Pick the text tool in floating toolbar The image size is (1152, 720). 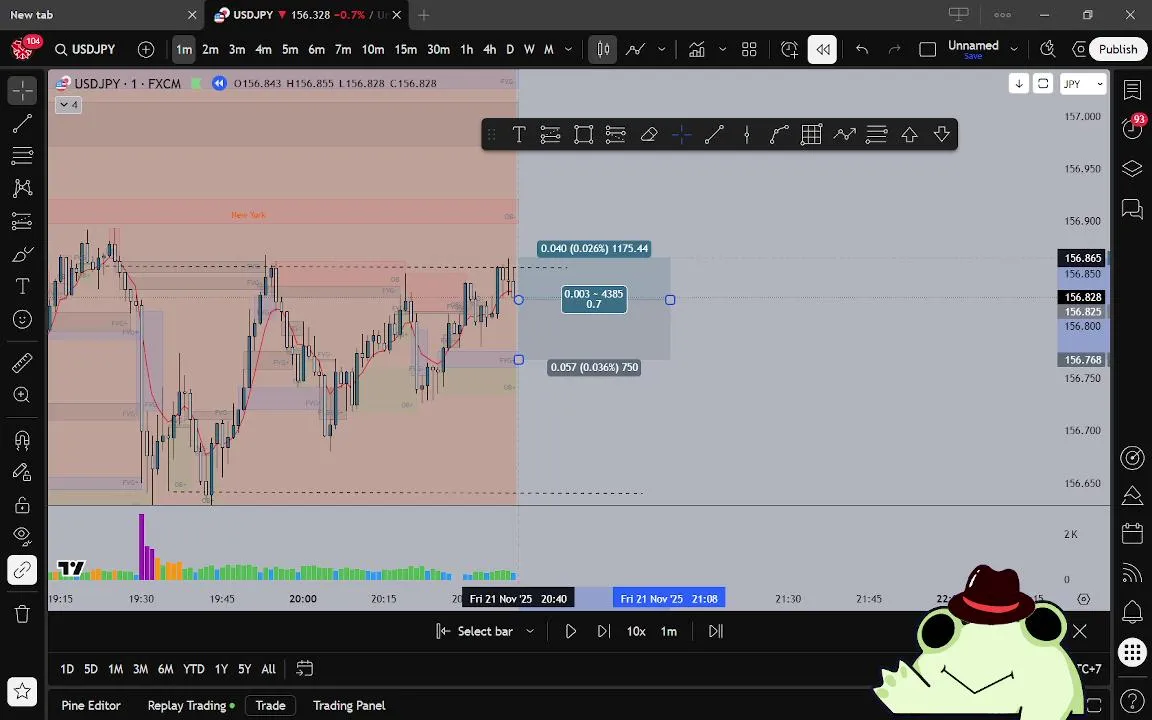click(519, 134)
